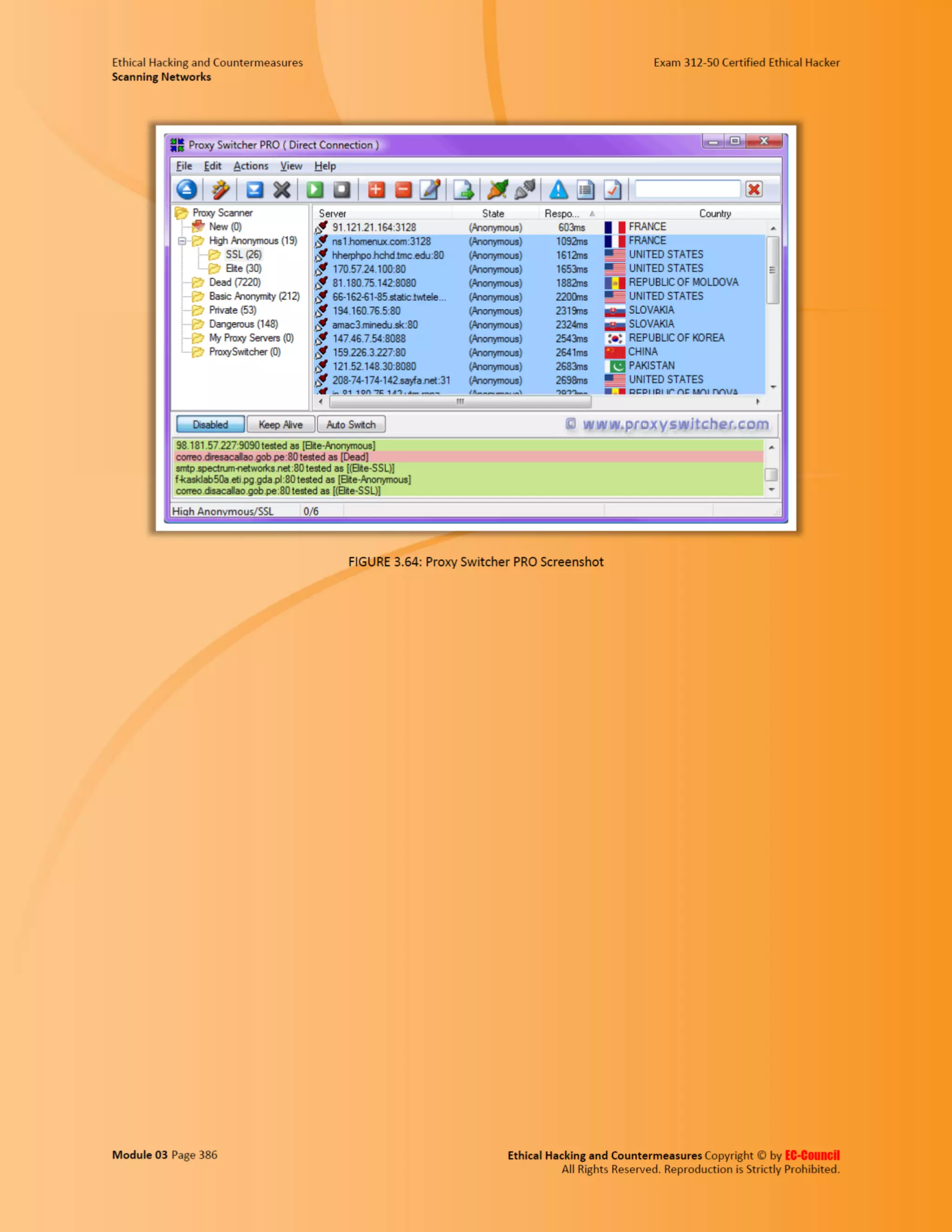Click the gray stop test icon
Viewport: 952px width, 1232px height.
pos(342,190)
